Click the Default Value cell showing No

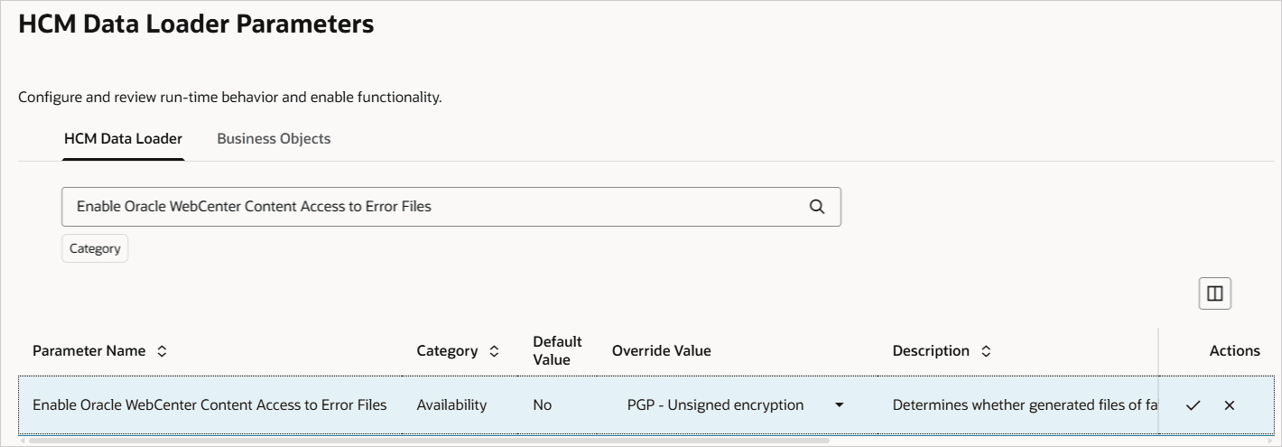(542, 405)
